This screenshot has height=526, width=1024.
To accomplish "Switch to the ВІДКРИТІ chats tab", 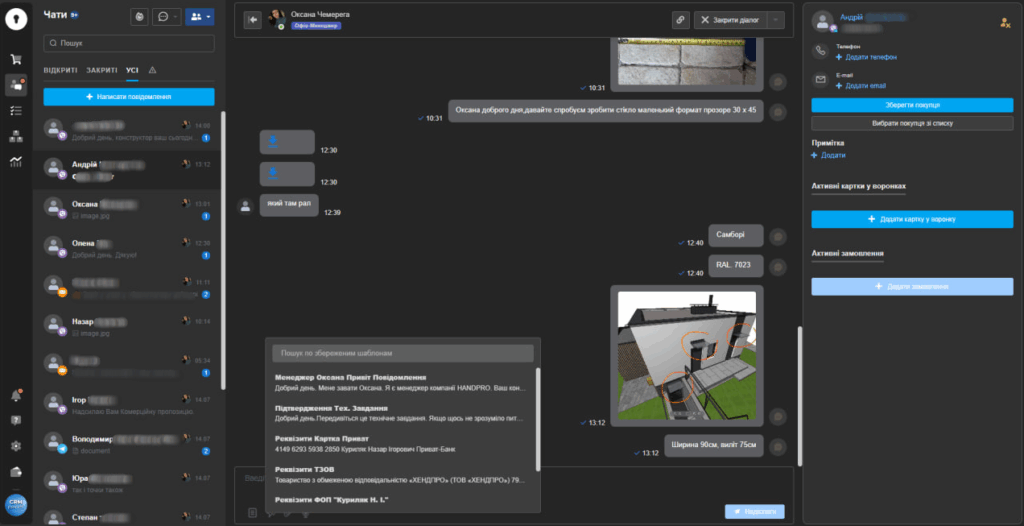I will click(60, 70).
